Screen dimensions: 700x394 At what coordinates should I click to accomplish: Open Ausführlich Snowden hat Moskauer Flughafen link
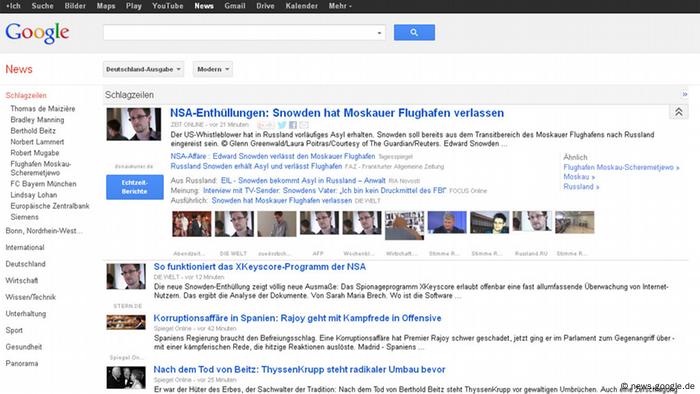tap(282, 201)
